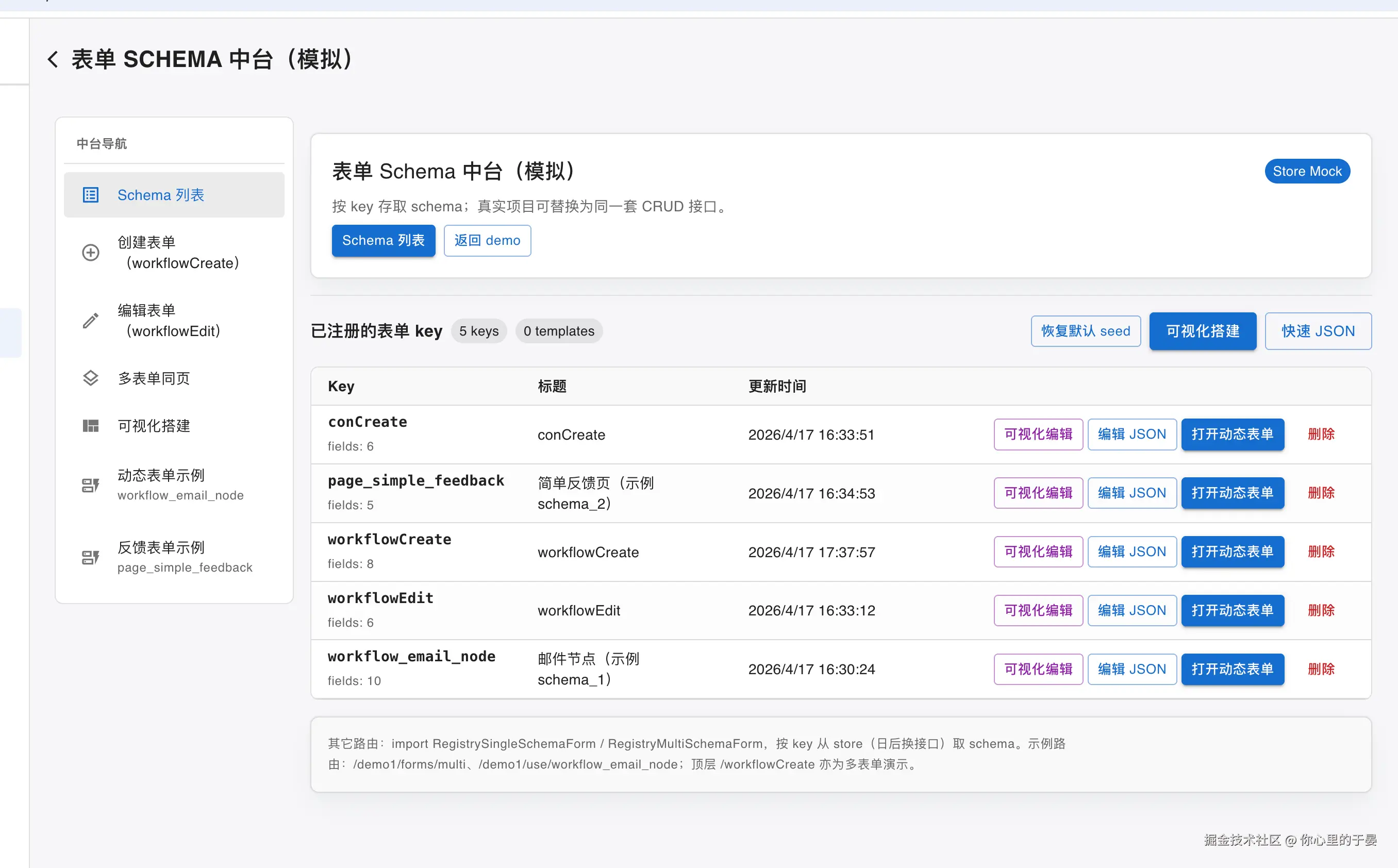Click the icon beside 反馈表单示例

[x=91, y=557]
